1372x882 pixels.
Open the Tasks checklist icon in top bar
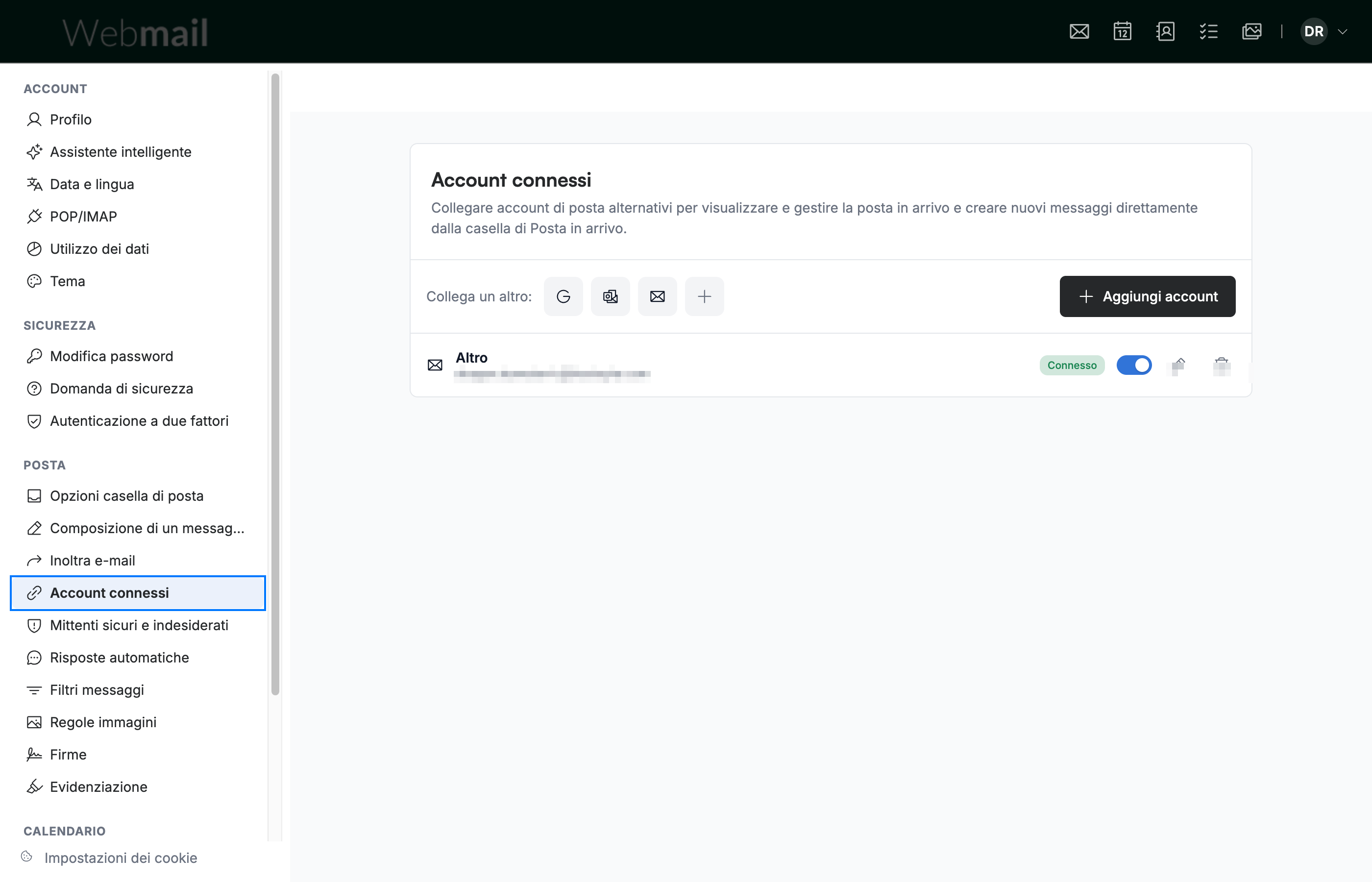(1208, 31)
